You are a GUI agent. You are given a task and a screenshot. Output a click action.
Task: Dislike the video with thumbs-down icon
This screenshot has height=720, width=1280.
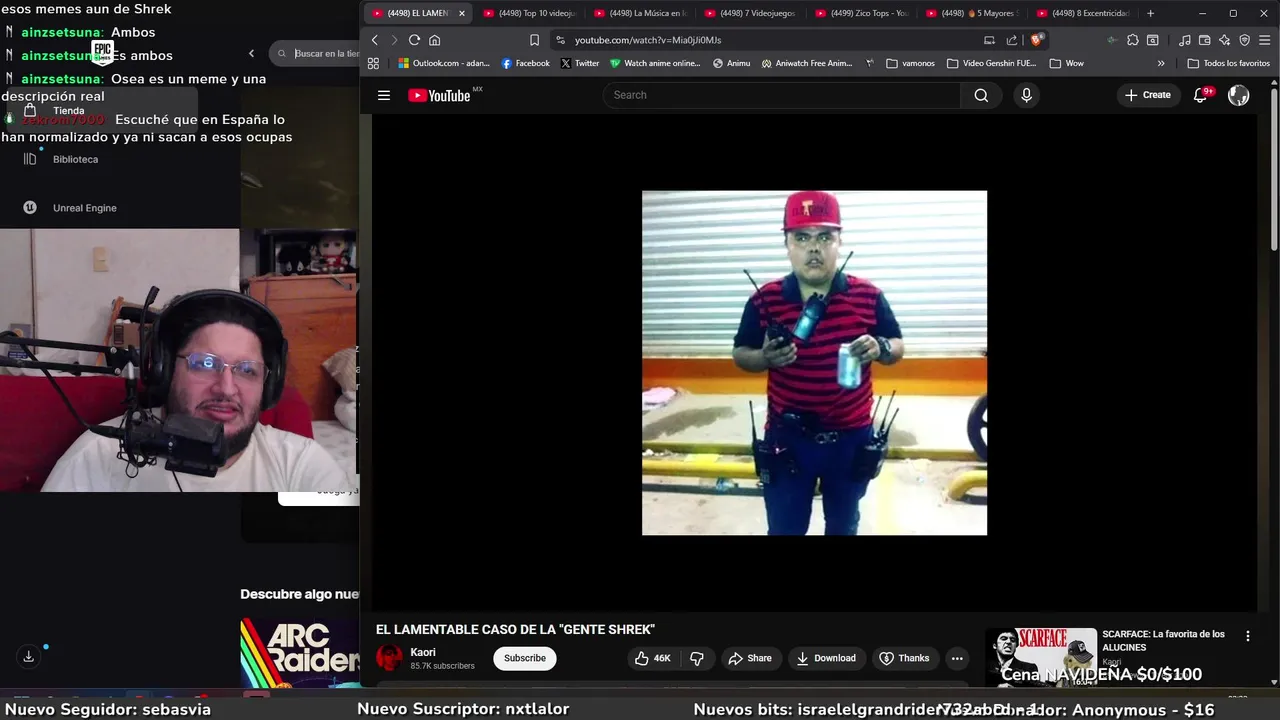tap(697, 658)
